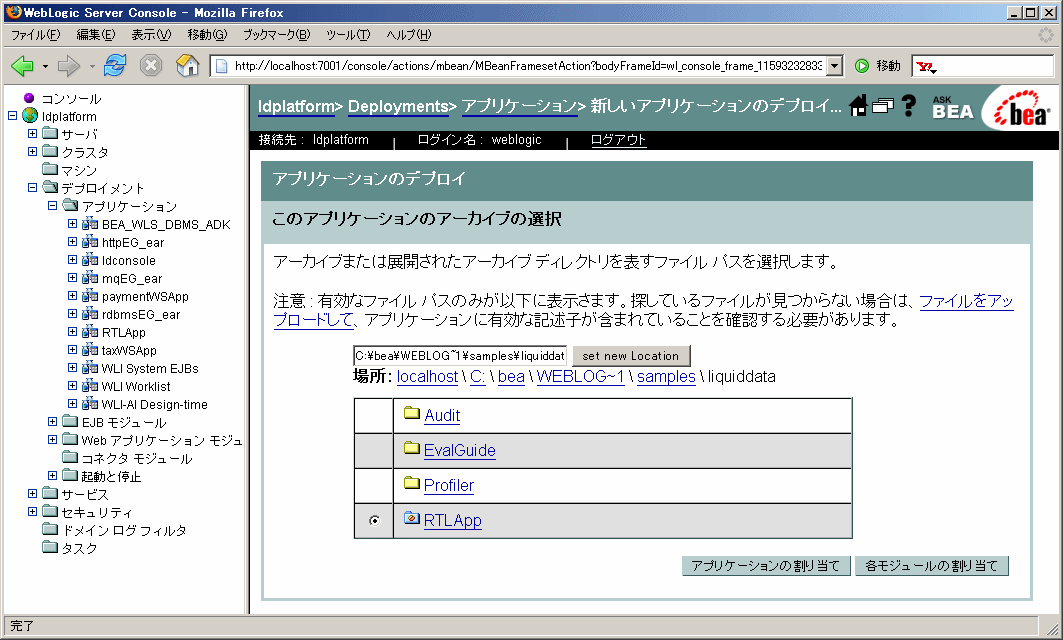Screen dimensions: 1063x640
Task: Expand the RTLApp node in tree
Action: point(73,332)
